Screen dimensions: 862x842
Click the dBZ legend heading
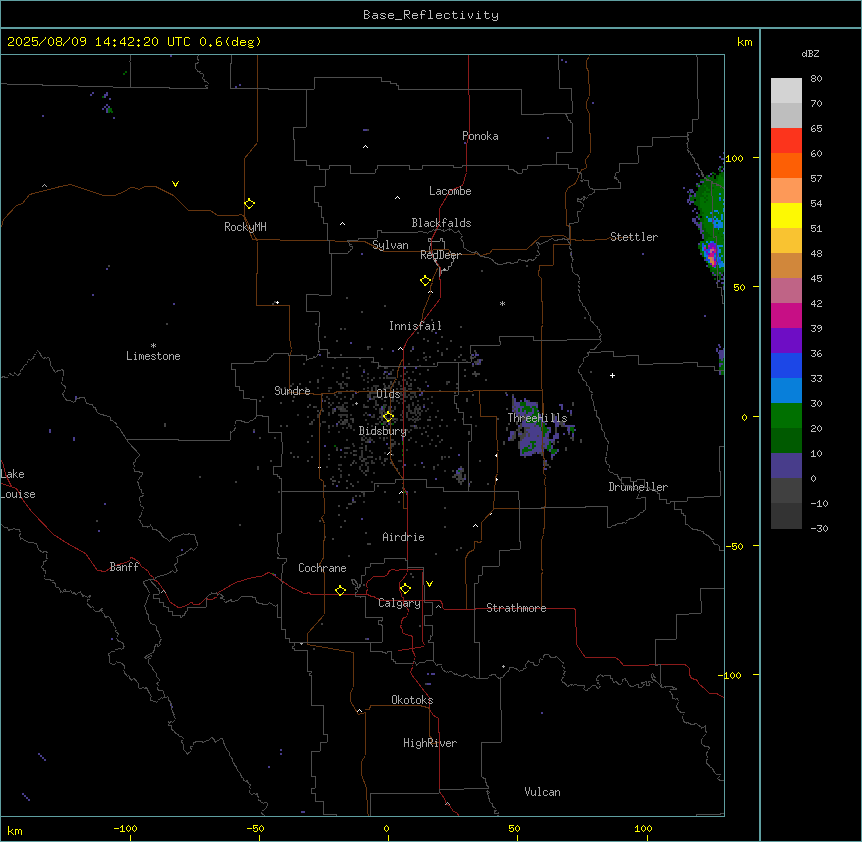click(x=810, y=53)
